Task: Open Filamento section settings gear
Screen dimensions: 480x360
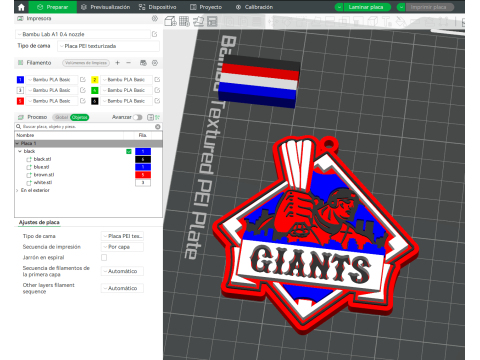Action: pyautogui.click(x=155, y=63)
